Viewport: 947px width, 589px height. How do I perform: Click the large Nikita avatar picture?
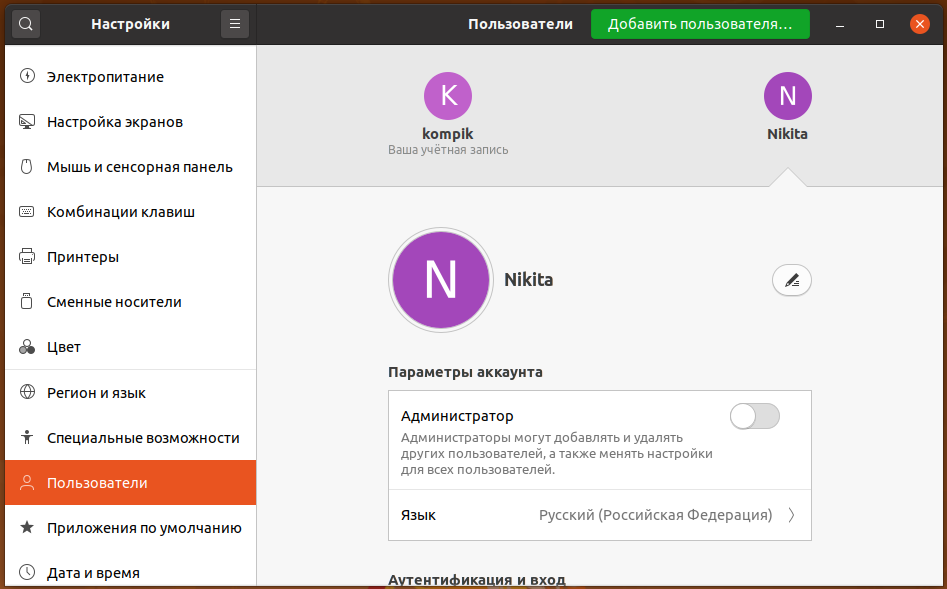pos(440,280)
